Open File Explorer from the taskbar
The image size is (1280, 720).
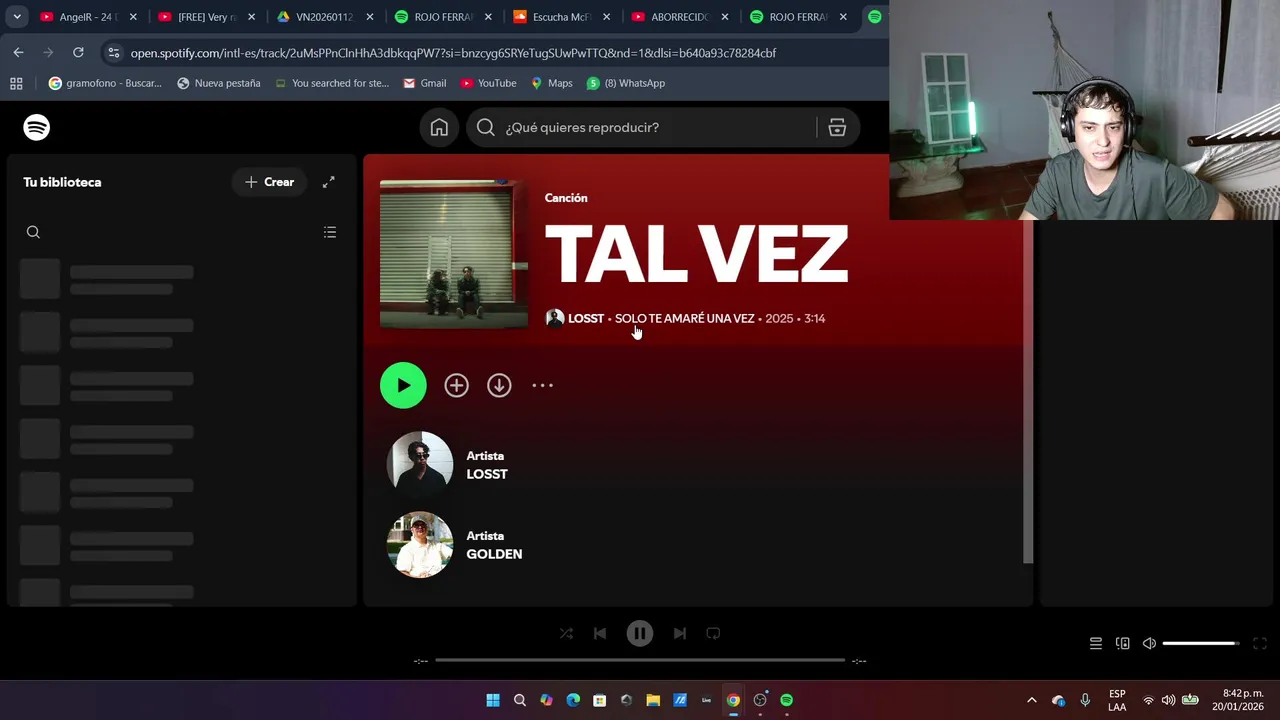pyautogui.click(x=653, y=700)
